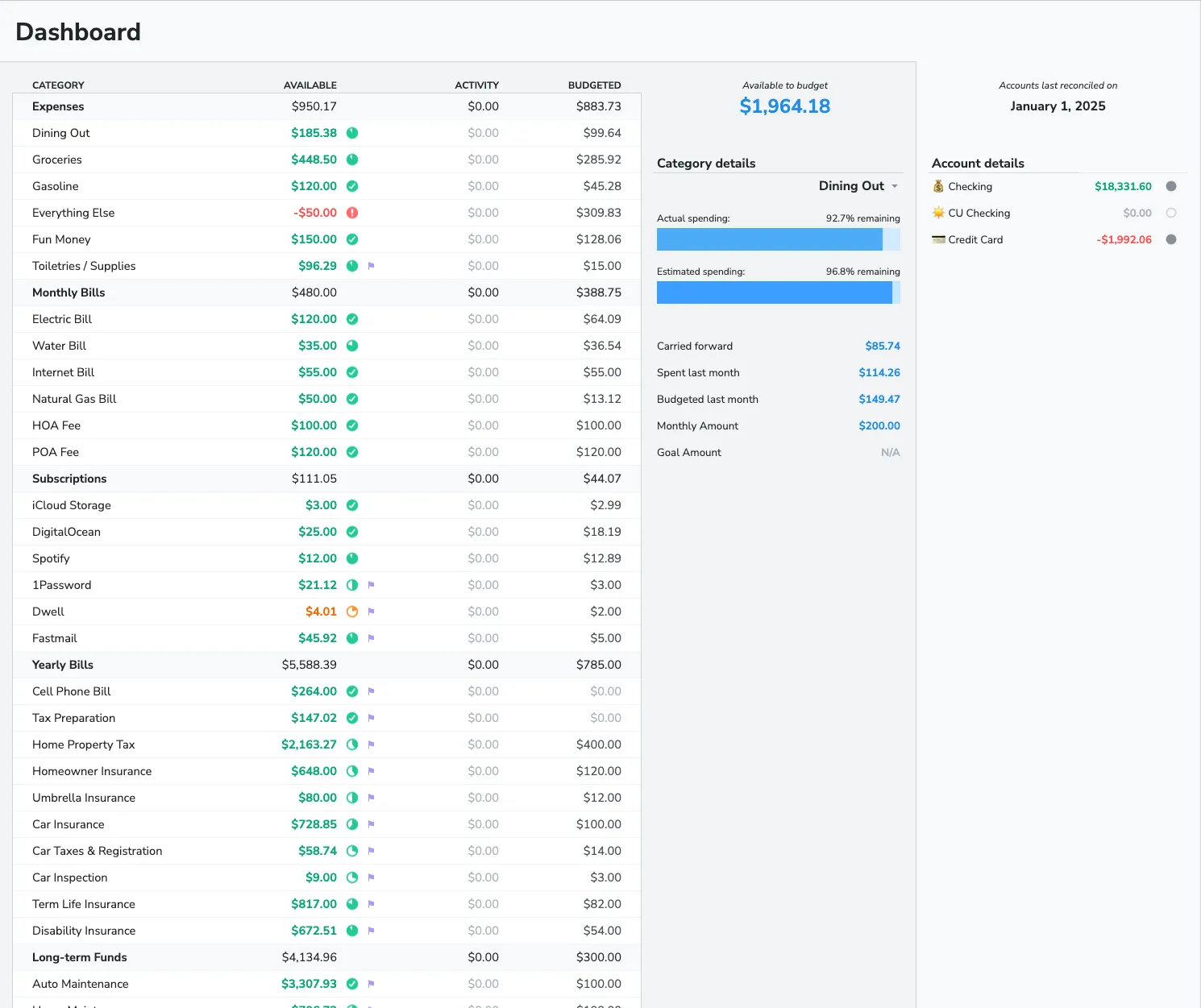Select the BUDGETED column header
This screenshot has height=1008, width=1201.
[x=594, y=85]
